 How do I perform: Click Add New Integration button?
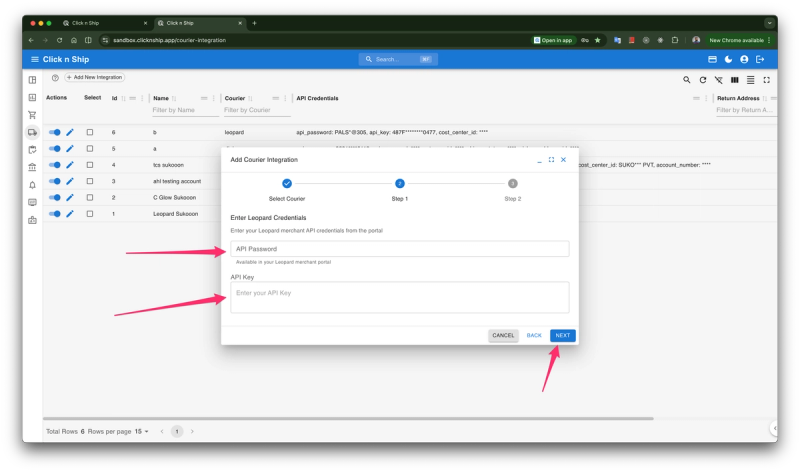[x=95, y=78]
